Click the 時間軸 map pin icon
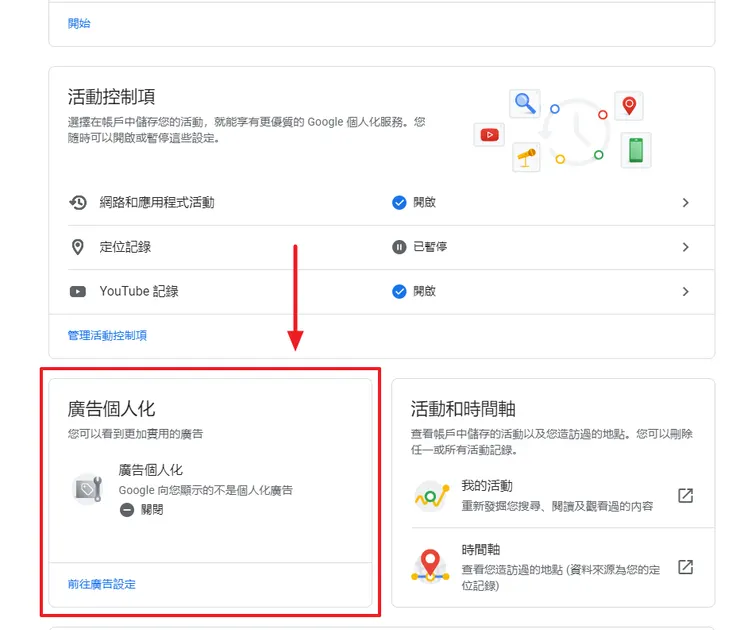The height and width of the screenshot is (630, 740). 430,566
